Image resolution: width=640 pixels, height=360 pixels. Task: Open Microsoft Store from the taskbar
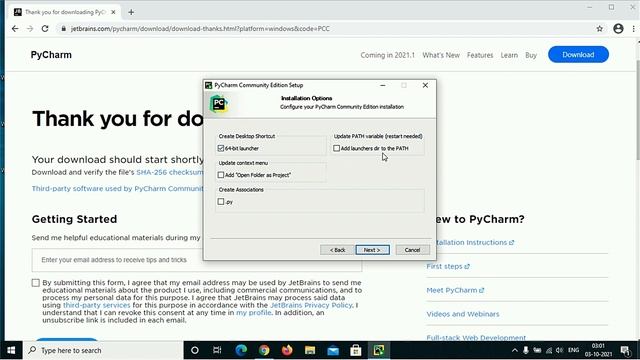(356, 350)
